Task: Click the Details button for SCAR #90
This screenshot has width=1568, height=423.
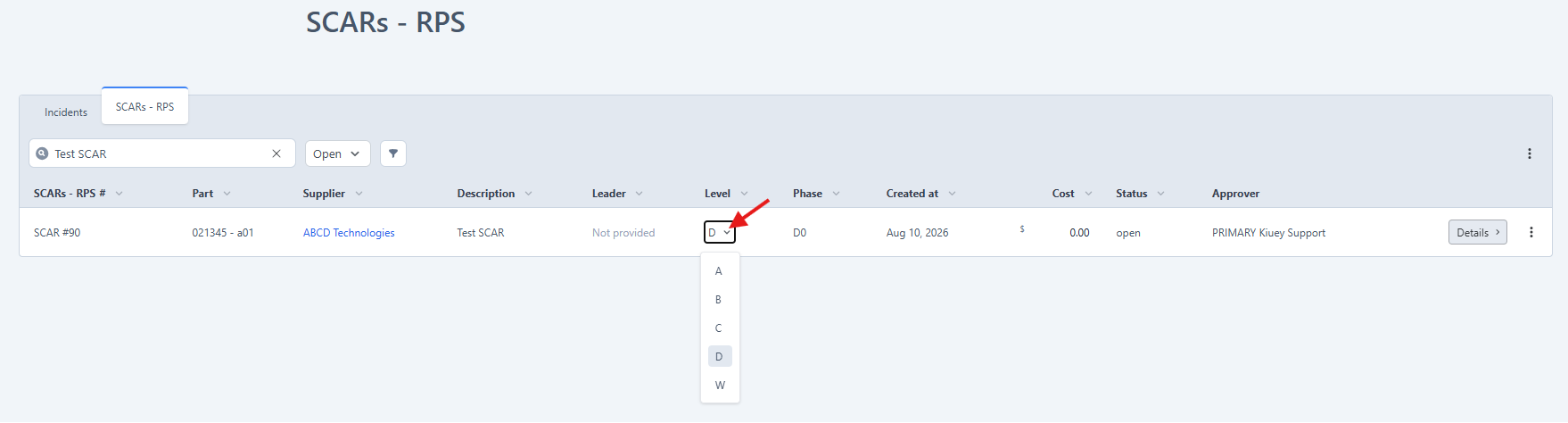Action: click(x=1477, y=232)
